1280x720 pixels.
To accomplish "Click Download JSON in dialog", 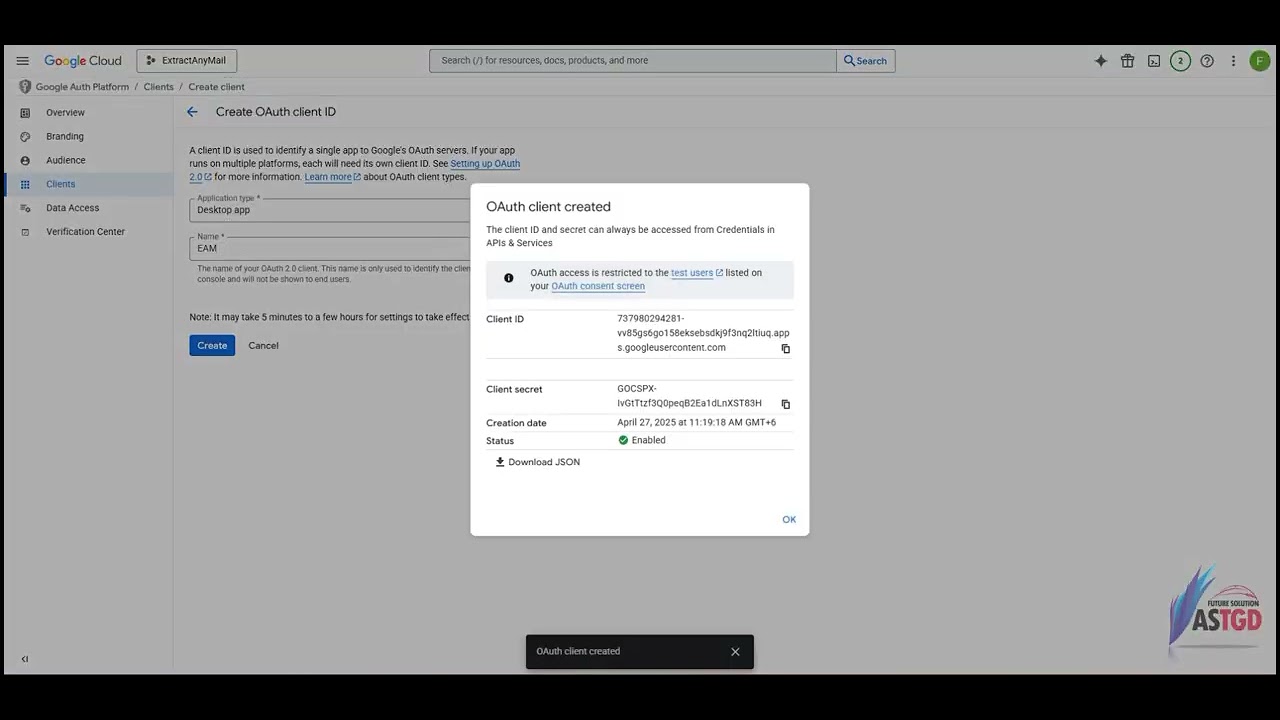I will coord(538,462).
